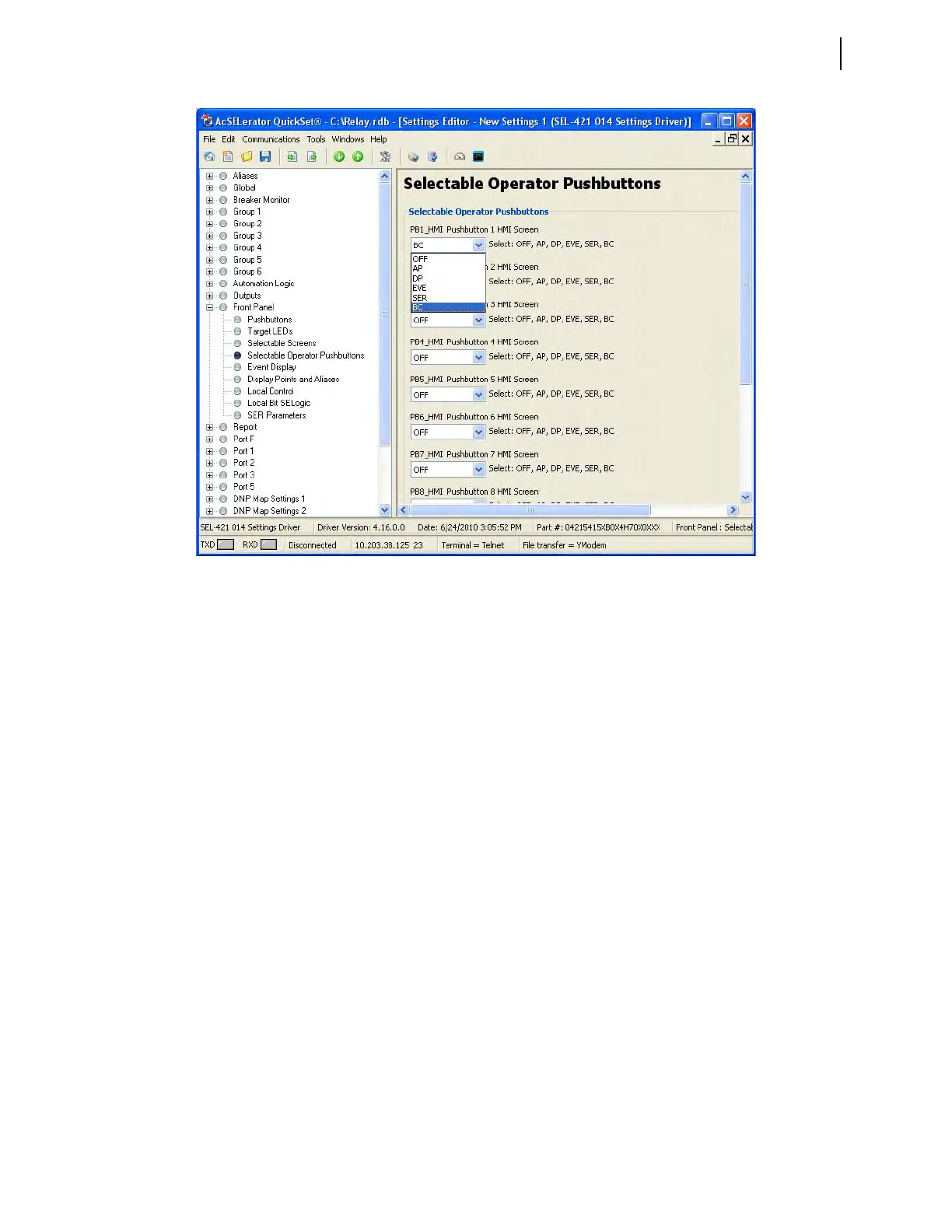Image resolution: width=952 pixels, height=1232 pixels.
Task: Open the meter gauge toolbar icon
Action: click(460, 156)
